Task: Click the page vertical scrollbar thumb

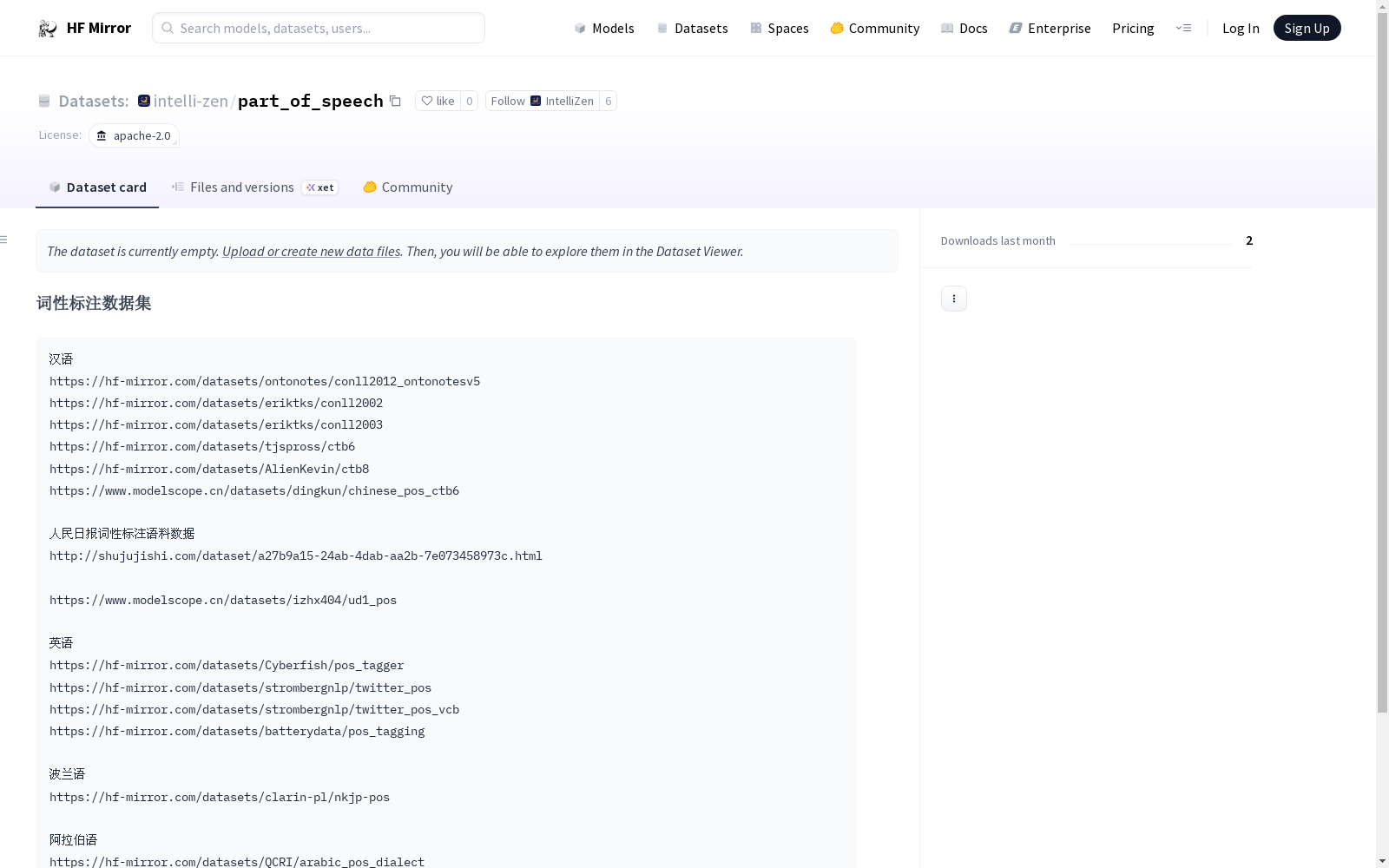Action: [1382, 363]
